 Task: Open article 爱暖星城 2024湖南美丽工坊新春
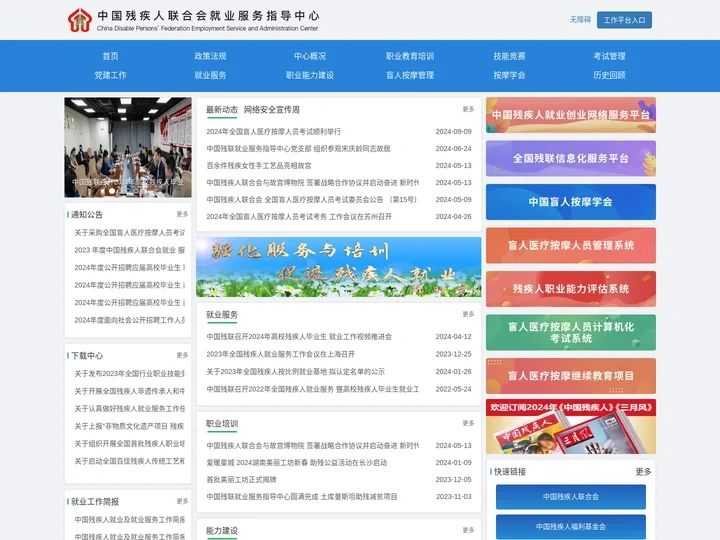pos(297,463)
